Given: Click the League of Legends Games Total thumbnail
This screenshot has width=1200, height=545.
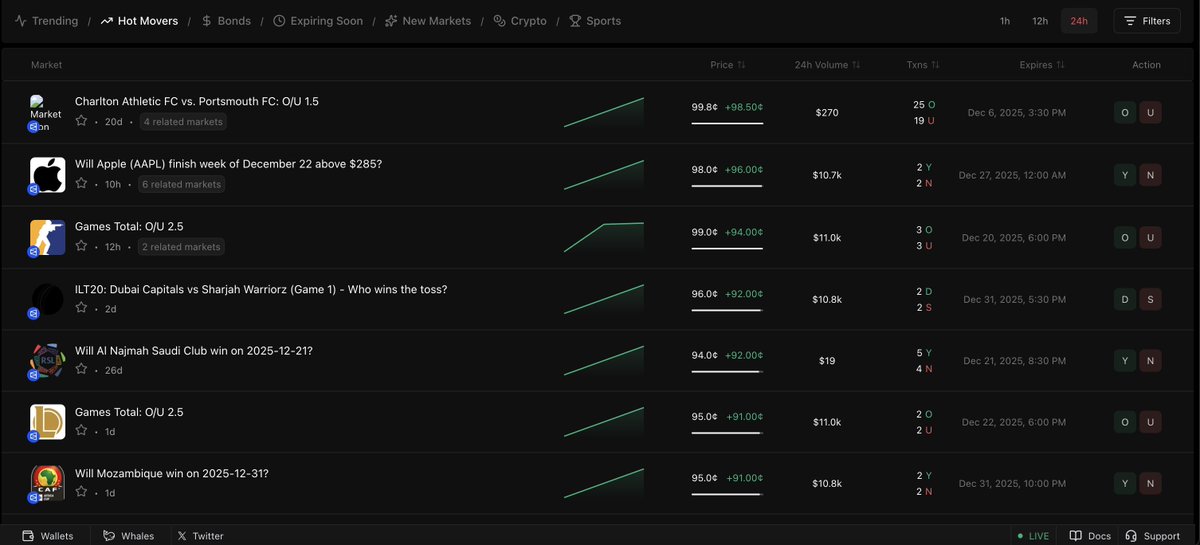Looking at the screenshot, I should (47, 422).
